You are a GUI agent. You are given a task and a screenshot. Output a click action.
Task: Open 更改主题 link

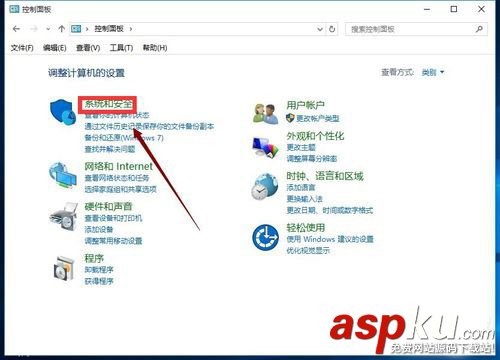301,147
